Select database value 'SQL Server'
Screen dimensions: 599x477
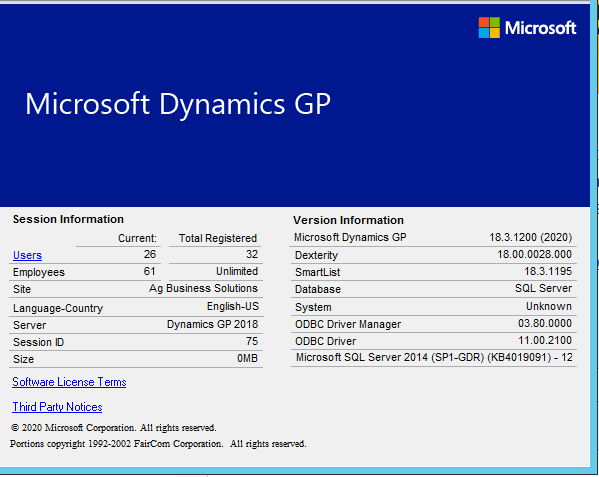tap(544, 288)
